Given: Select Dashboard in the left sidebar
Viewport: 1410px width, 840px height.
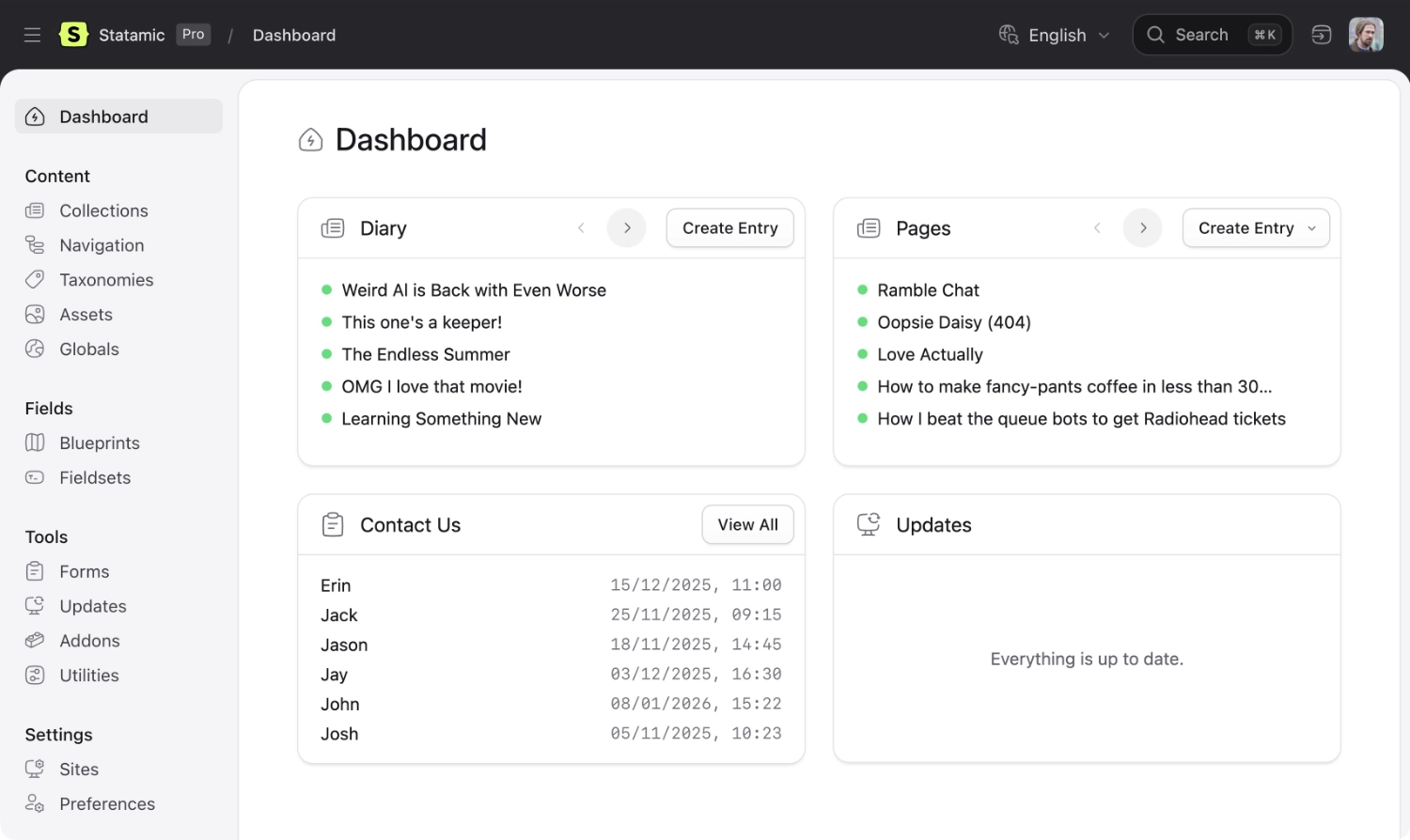Looking at the screenshot, I should 103,117.
